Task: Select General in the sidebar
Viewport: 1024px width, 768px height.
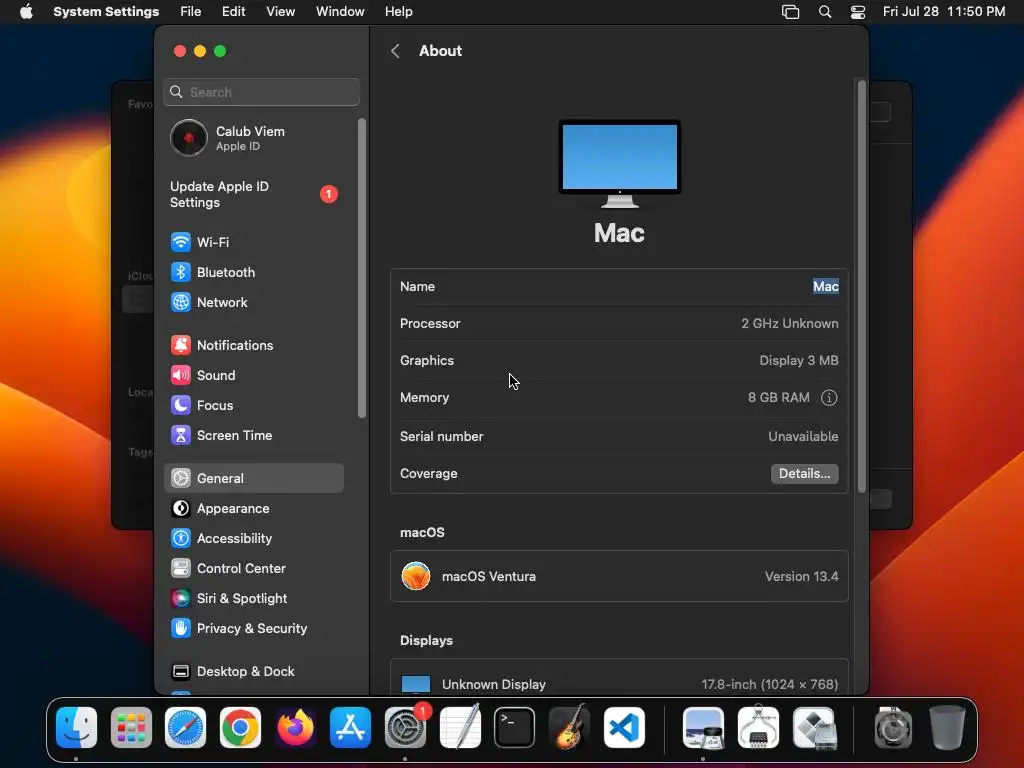Action: [x=253, y=478]
